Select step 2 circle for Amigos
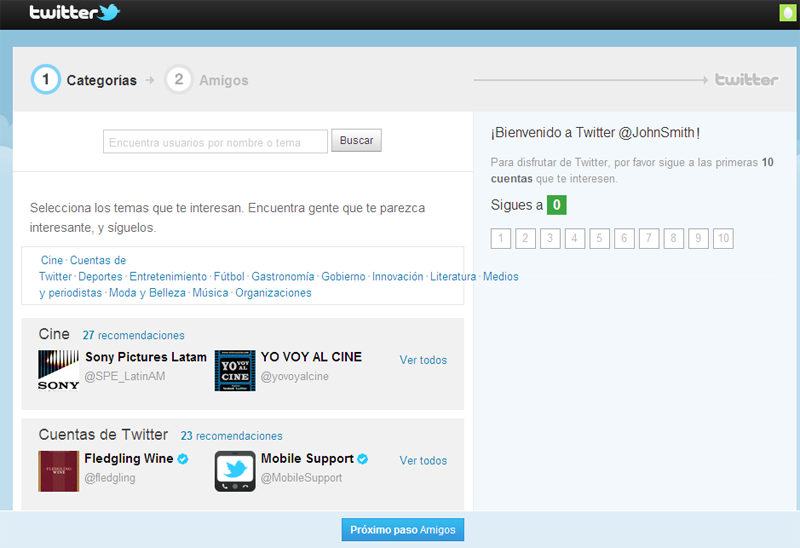Image resolution: width=800 pixels, height=548 pixels. pyautogui.click(x=179, y=79)
